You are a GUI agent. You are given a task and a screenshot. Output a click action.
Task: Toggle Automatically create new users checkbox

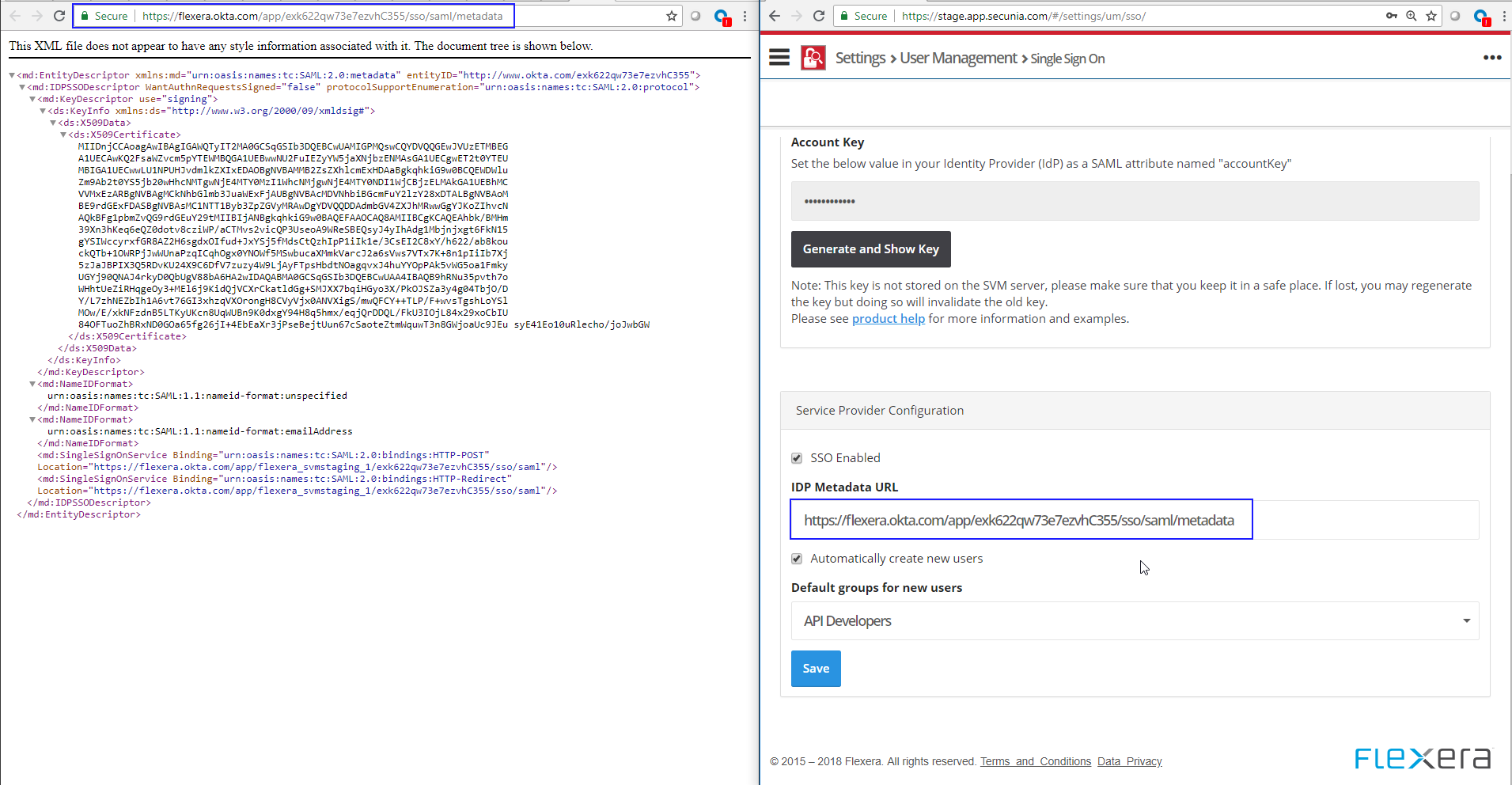[797, 559]
